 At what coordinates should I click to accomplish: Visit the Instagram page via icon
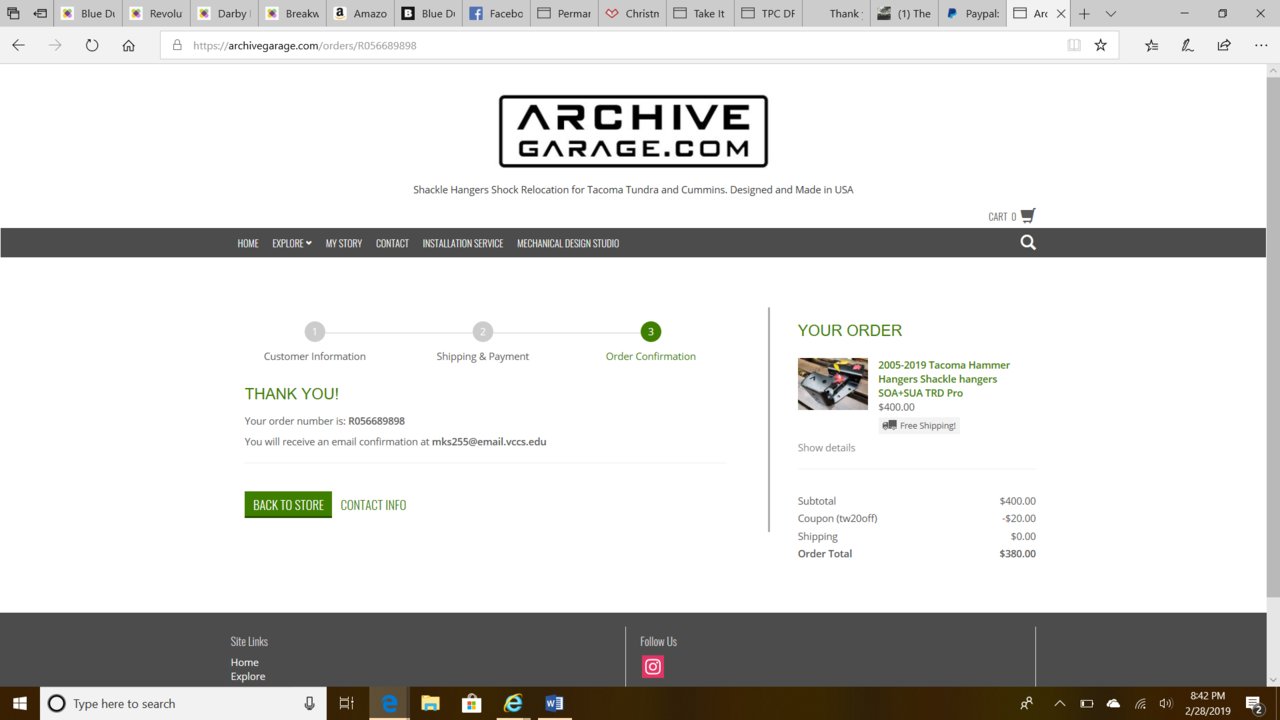click(x=653, y=667)
